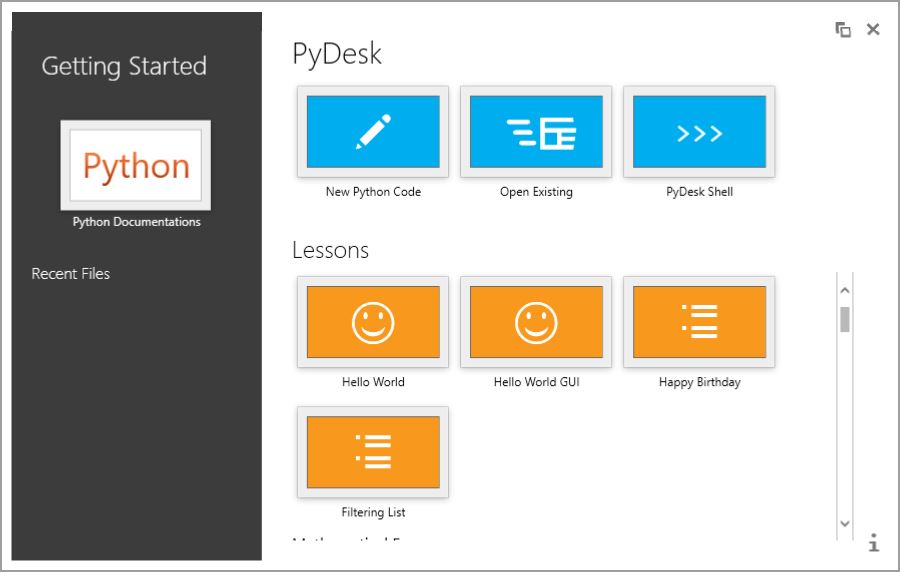Click the Hello World GUI label
This screenshot has width=900, height=572.
(x=536, y=382)
